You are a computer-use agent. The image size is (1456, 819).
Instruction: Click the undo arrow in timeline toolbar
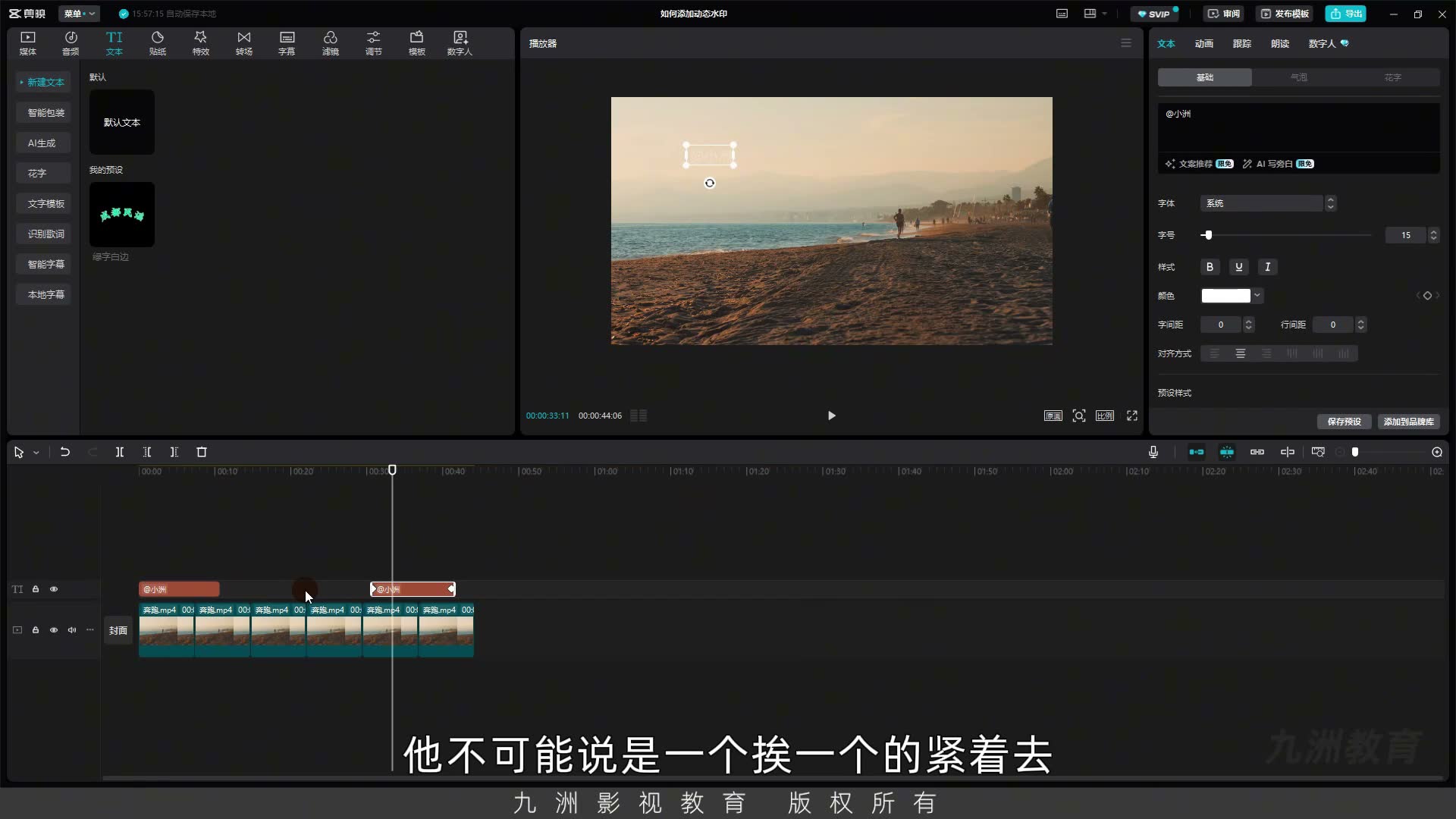point(65,452)
